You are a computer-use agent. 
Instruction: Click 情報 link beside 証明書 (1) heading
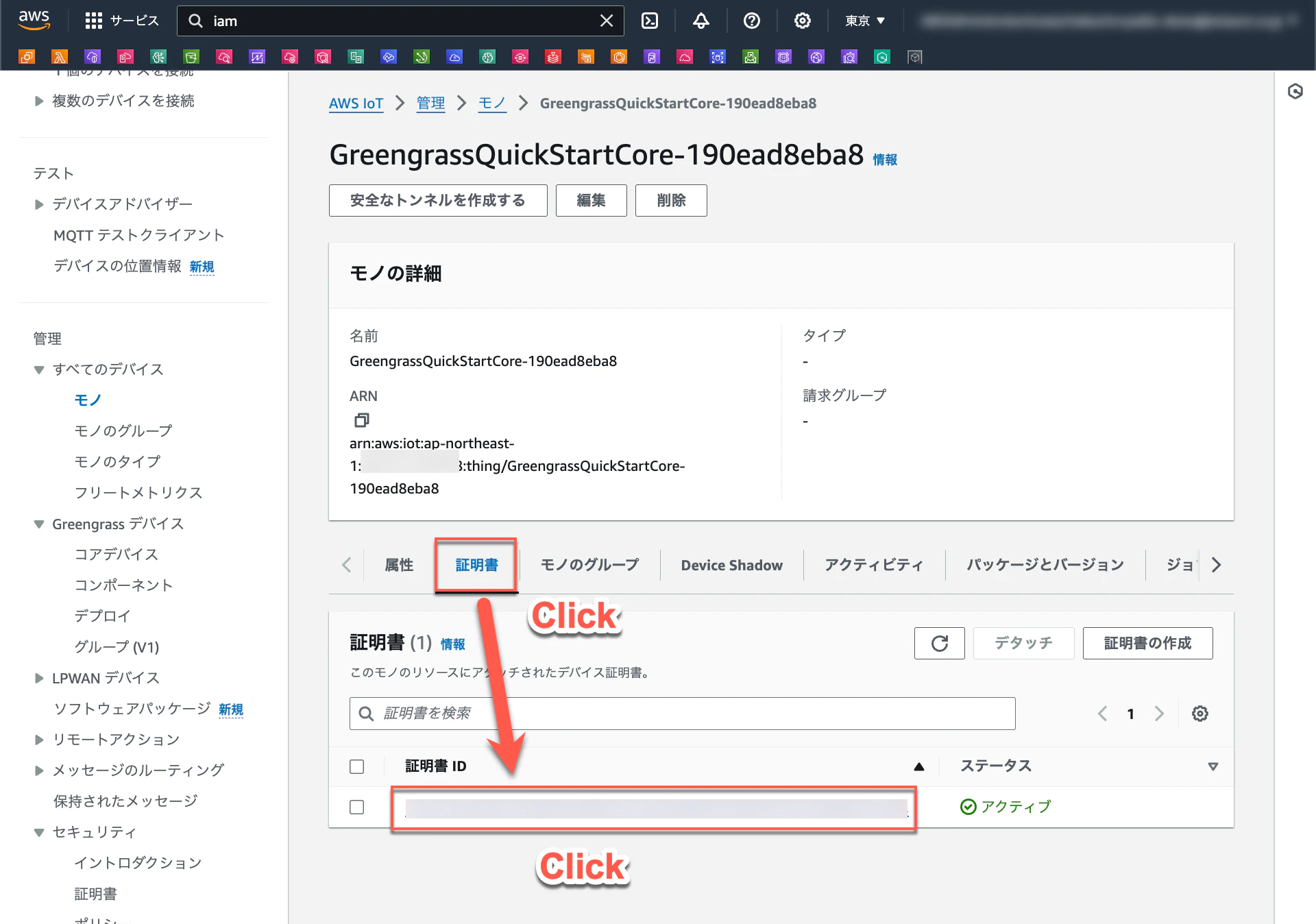tap(452, 644)
